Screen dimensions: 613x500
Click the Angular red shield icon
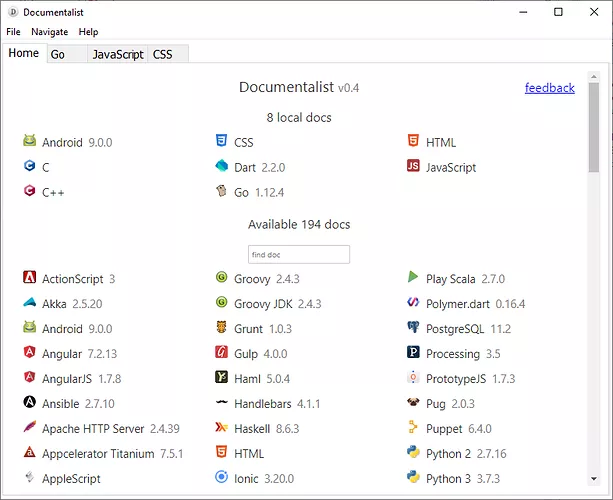30,353
